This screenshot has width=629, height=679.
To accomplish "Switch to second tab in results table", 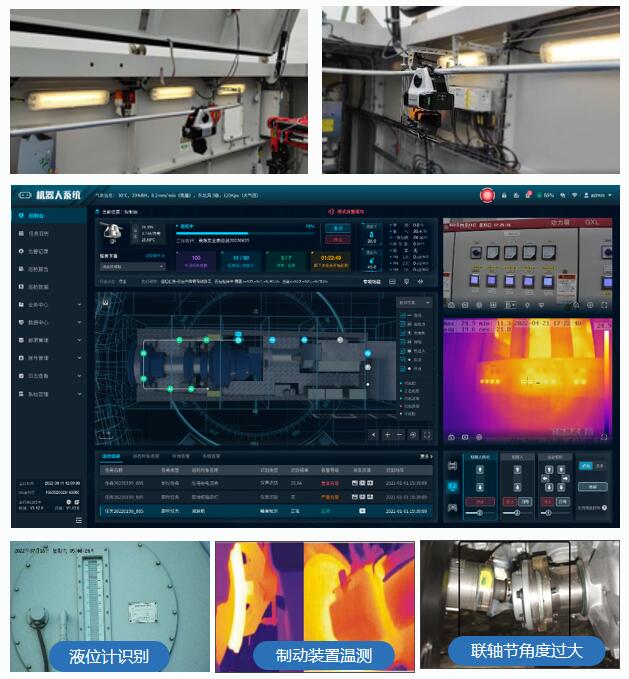I will point(146,456).
